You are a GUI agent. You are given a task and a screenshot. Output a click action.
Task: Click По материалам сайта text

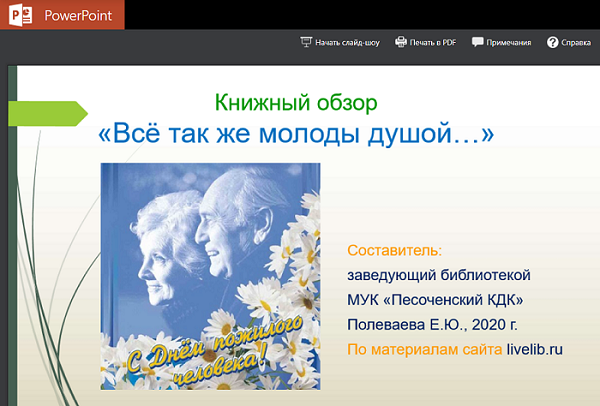(425, 349)
